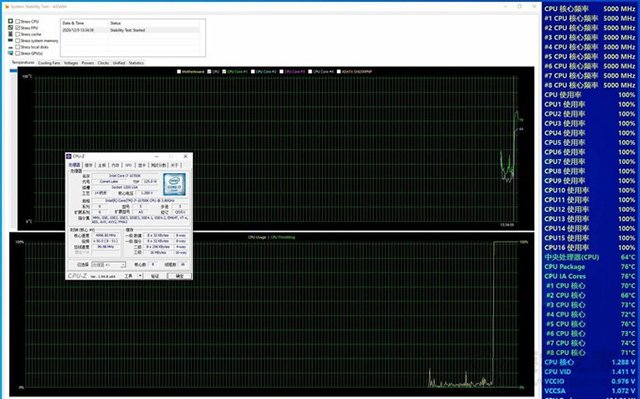Select the Stability Test Started log row
This screenshot has width=640, height=399.
[x=131, y=30]
